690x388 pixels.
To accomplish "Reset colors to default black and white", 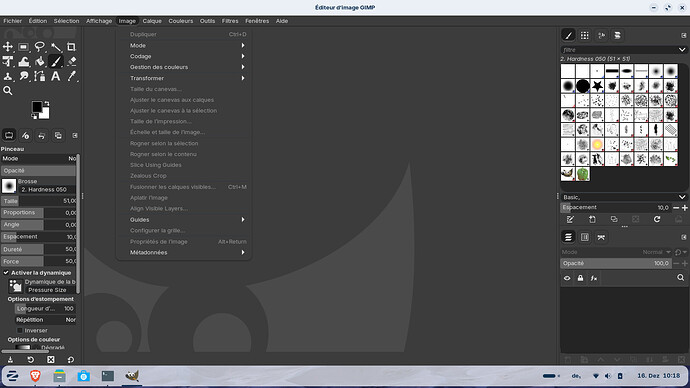I will 34,117.
